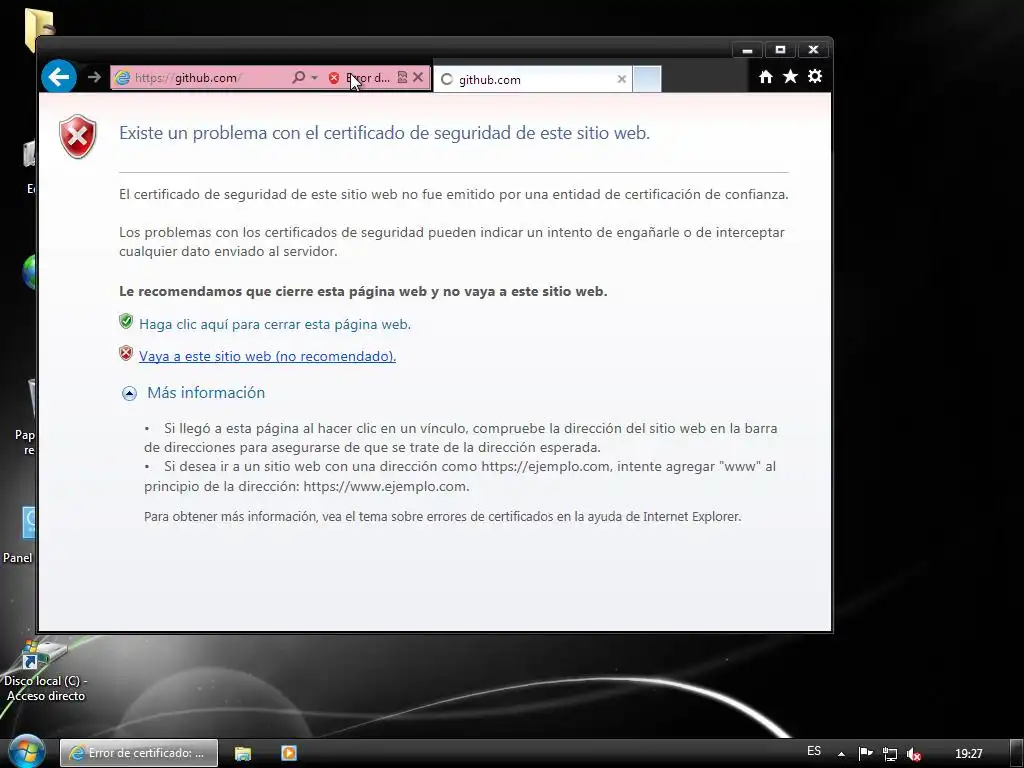Image resolution: width=1024 pixels, height=768 pixels.
Task: Click 'Error de certificado' taskbar button
Action: point(138,753)
